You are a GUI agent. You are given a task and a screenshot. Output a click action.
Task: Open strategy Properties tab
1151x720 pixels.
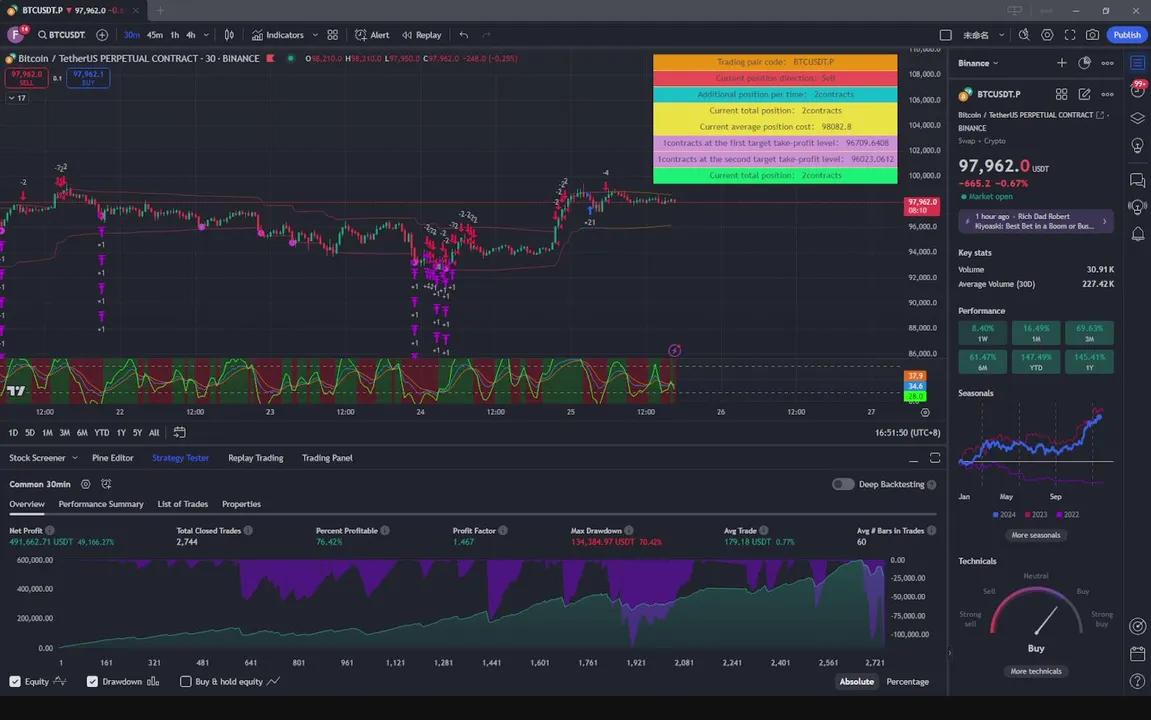click(x=241, y=504)
